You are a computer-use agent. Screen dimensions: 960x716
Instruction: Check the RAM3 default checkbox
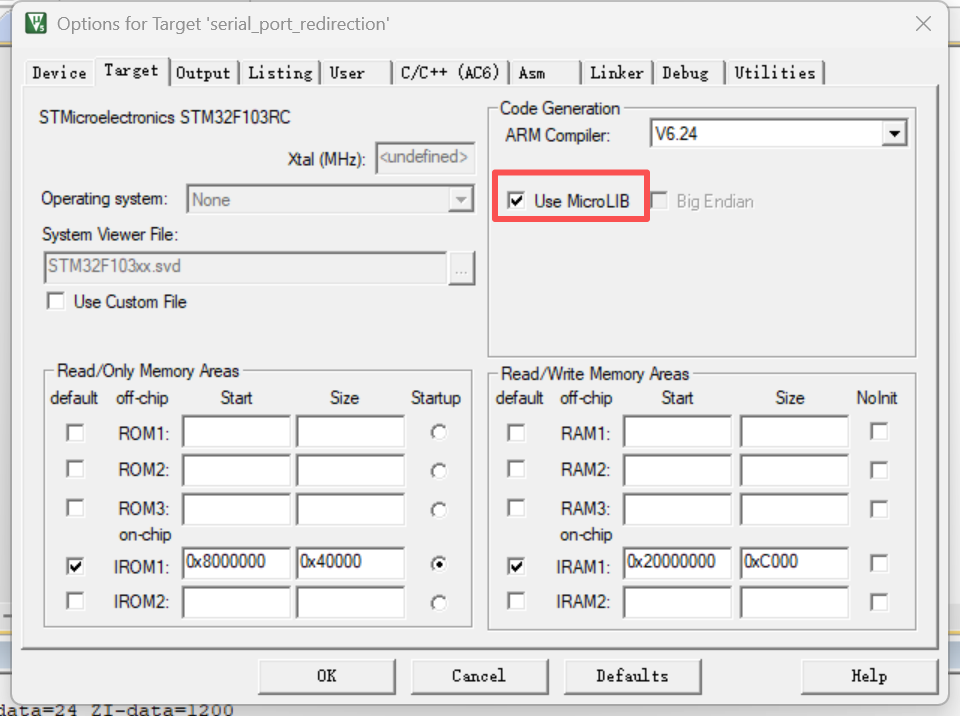pos(516,508)
